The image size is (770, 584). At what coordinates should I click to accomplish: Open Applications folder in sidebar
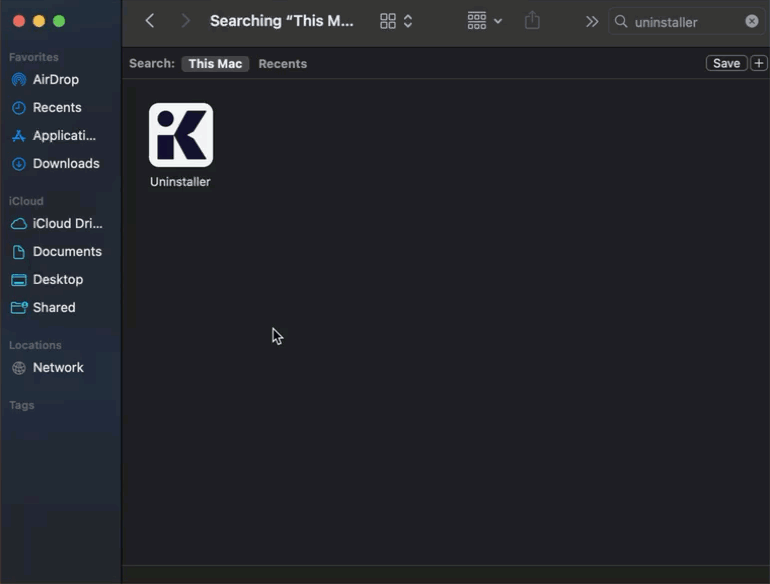click(63, 135)
